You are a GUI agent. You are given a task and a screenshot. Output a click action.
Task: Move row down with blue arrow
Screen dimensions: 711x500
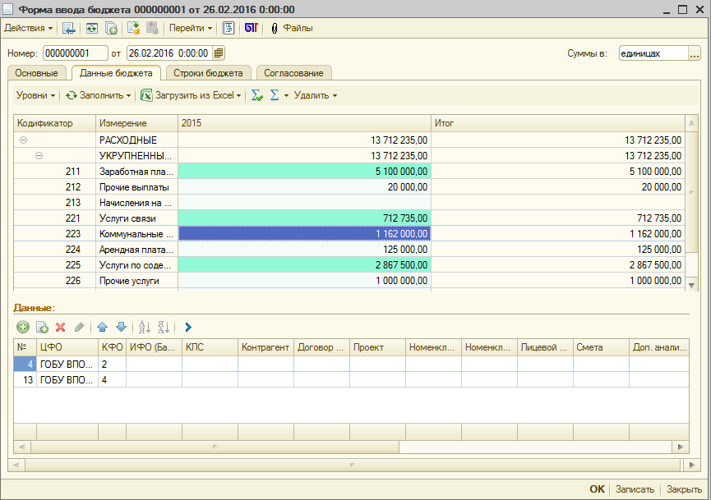pyautogui.click(x=121, y=327)
